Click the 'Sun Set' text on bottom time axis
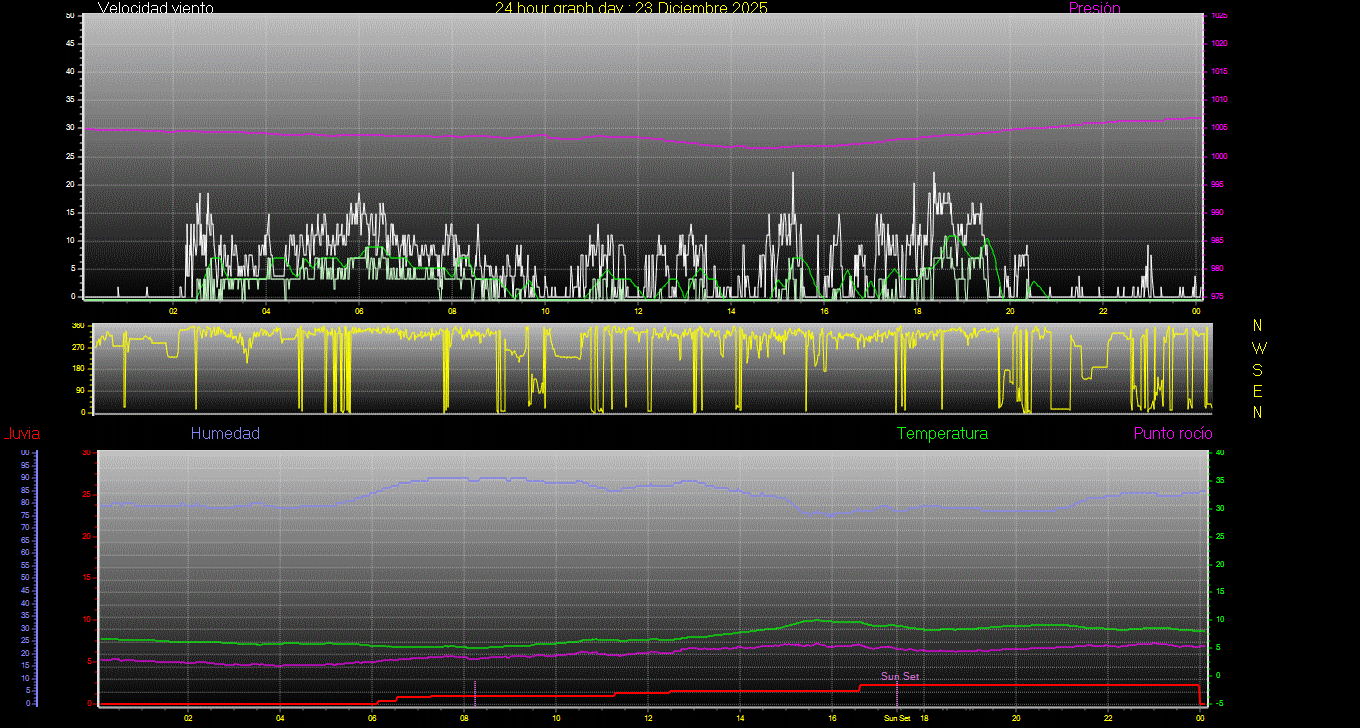1360x728 pixels. (x=896, y=719)
